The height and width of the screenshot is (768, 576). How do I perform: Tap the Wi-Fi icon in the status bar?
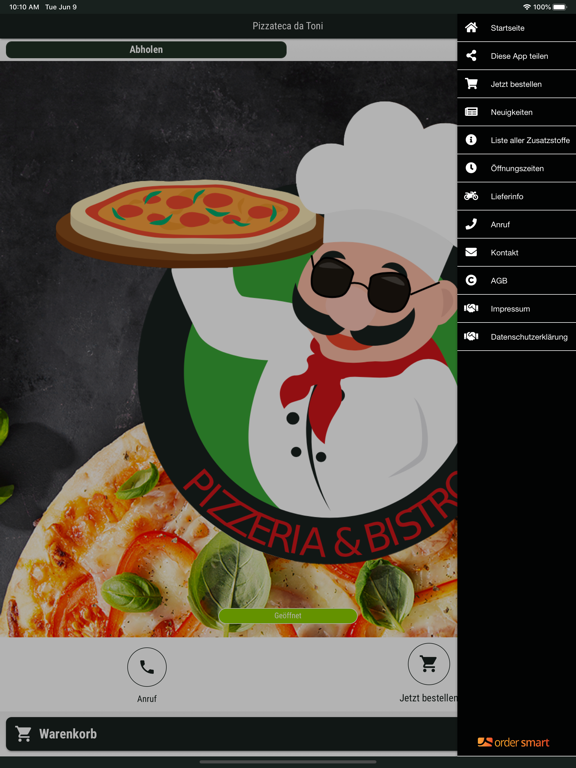pyautogui.click(x=527, y=7)
